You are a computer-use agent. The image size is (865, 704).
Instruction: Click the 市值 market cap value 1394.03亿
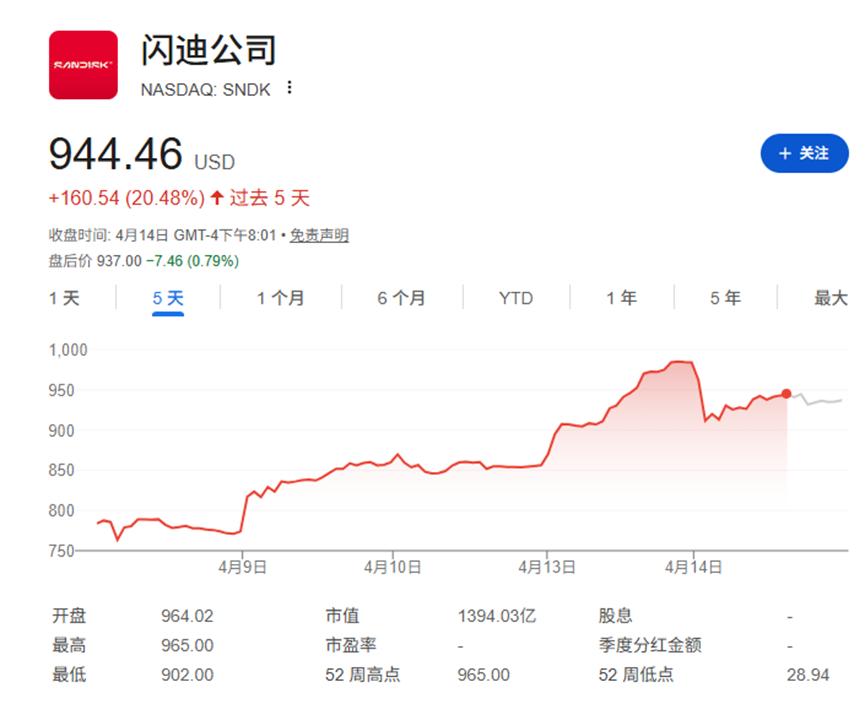496,616
